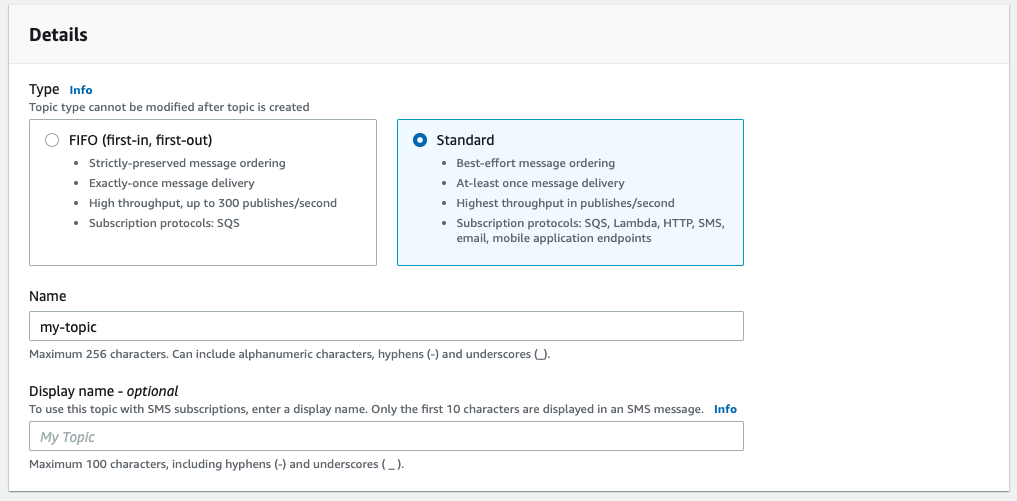
Task: Click the Name field containing my-topic
Action: [386, 327]
